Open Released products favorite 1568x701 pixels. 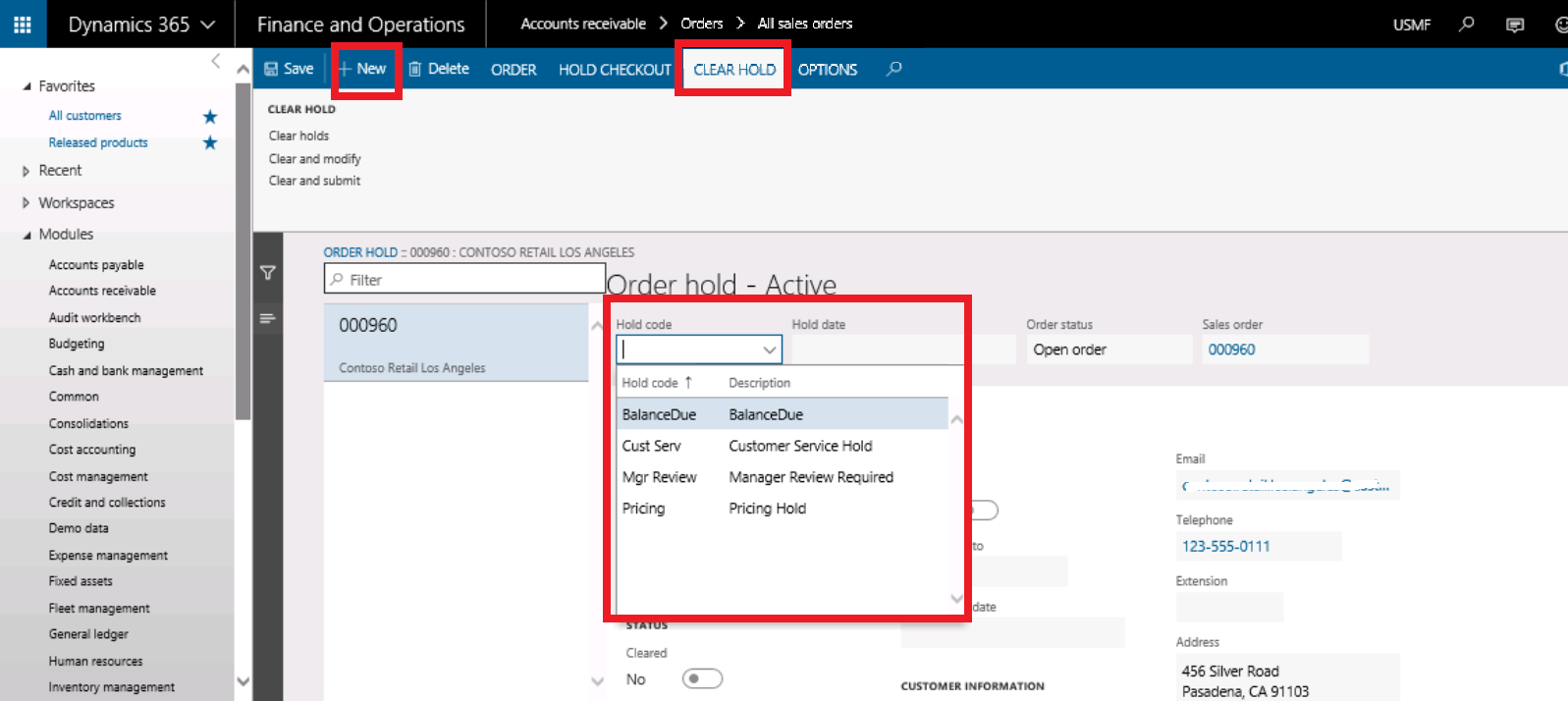tap(98, 142)
